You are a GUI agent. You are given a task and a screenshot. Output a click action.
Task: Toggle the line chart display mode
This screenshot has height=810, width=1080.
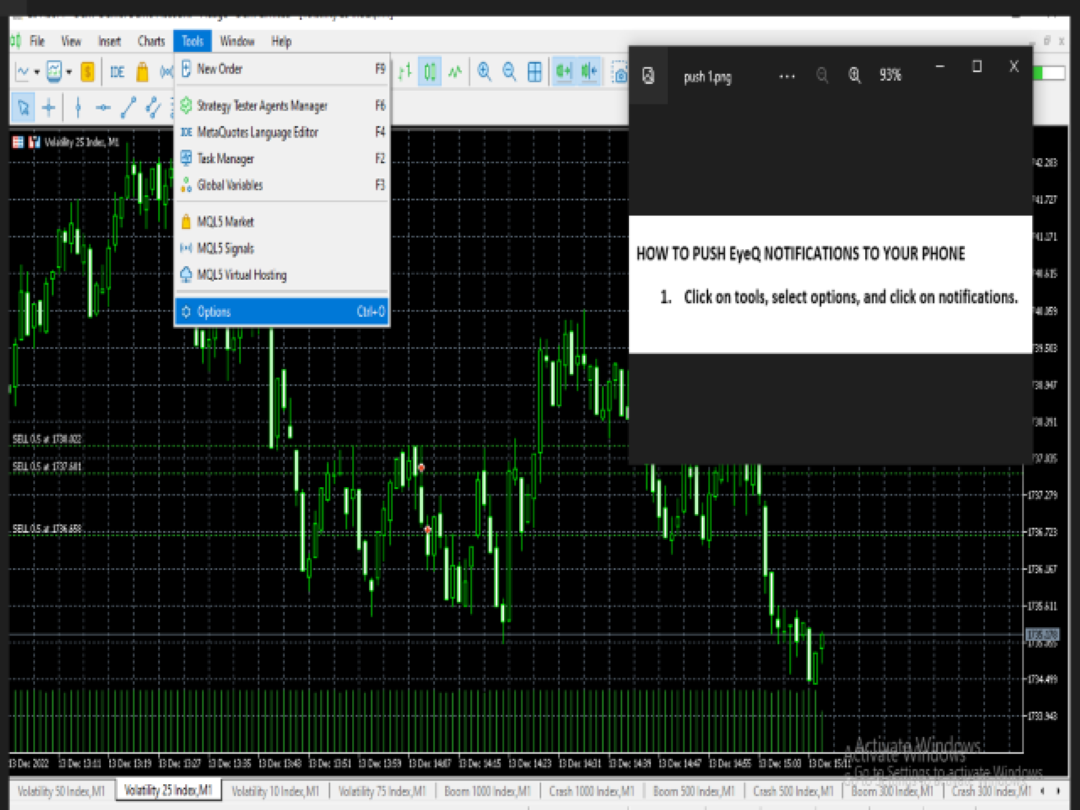click(455, 71)
